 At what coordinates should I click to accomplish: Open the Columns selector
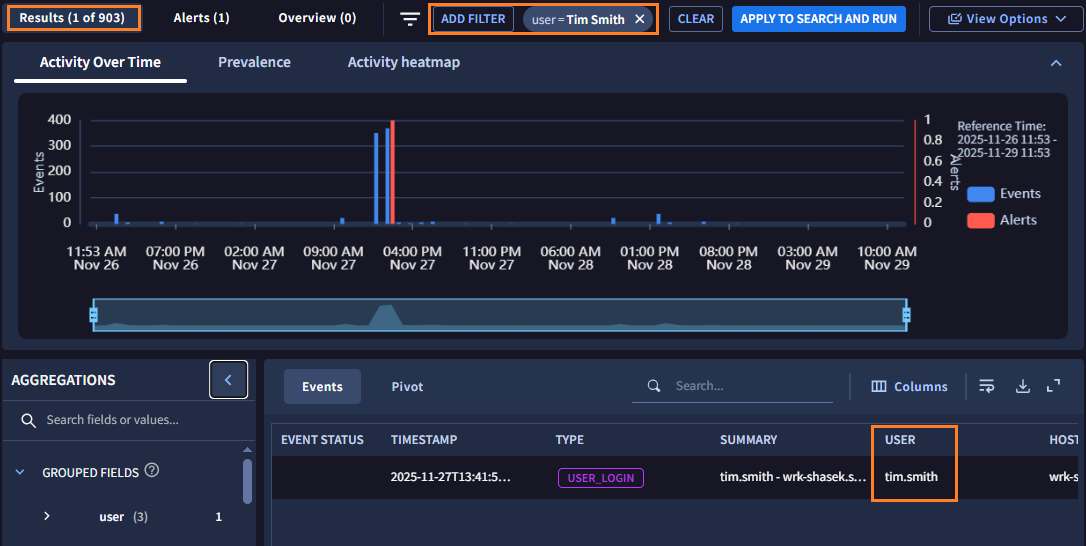909,386
